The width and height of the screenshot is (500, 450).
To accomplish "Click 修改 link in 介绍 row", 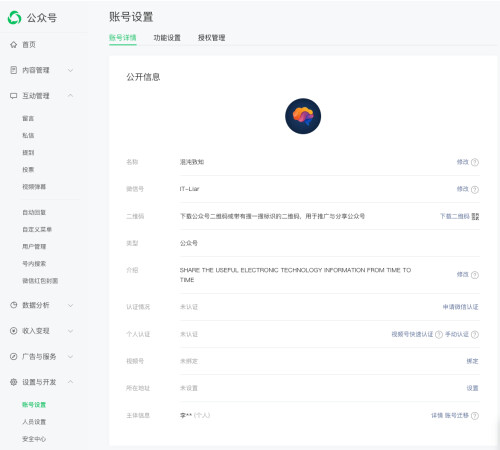I will pos(463,274).
